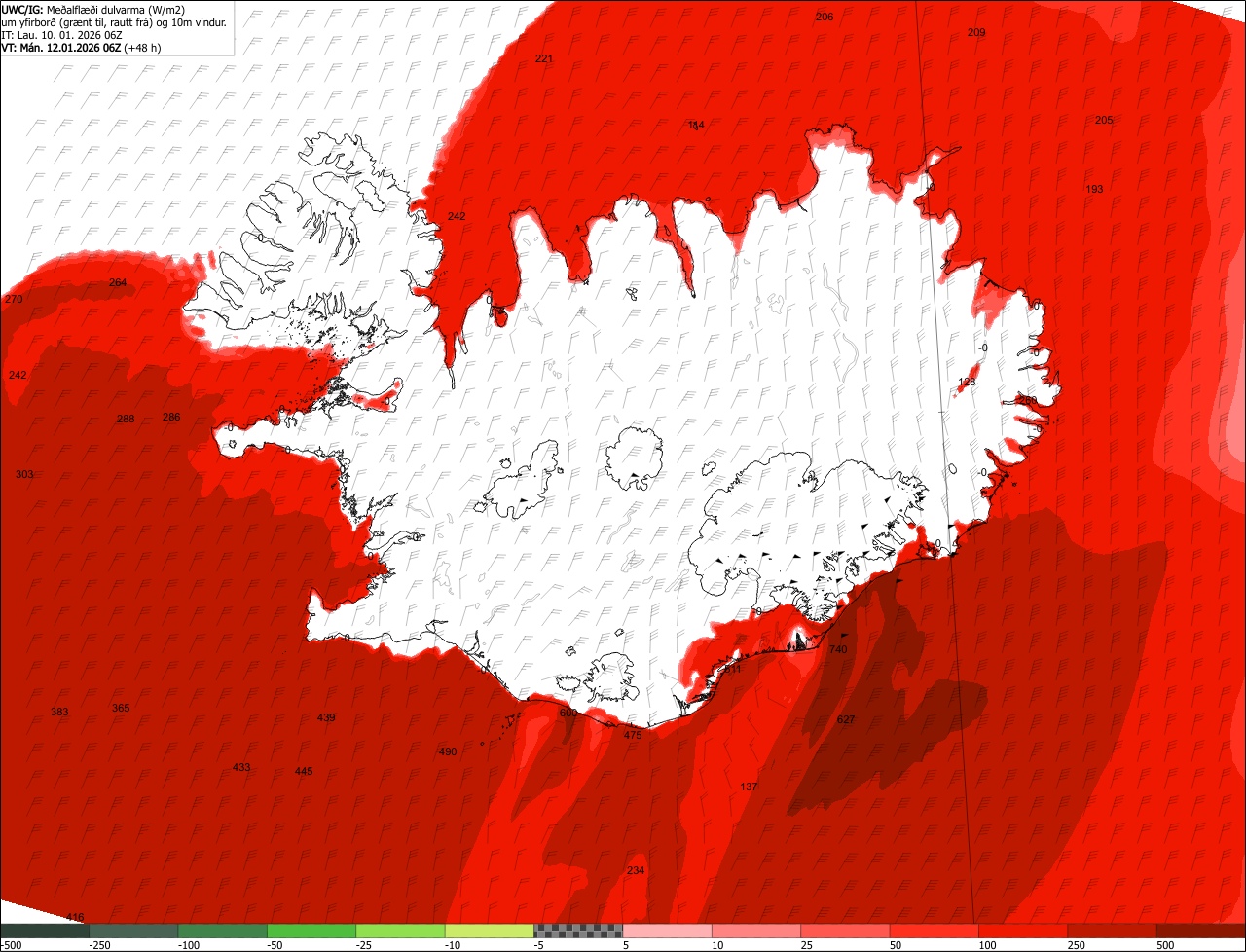
Task: Select the map value 209 at the top right
Action: tap(976, 32)
